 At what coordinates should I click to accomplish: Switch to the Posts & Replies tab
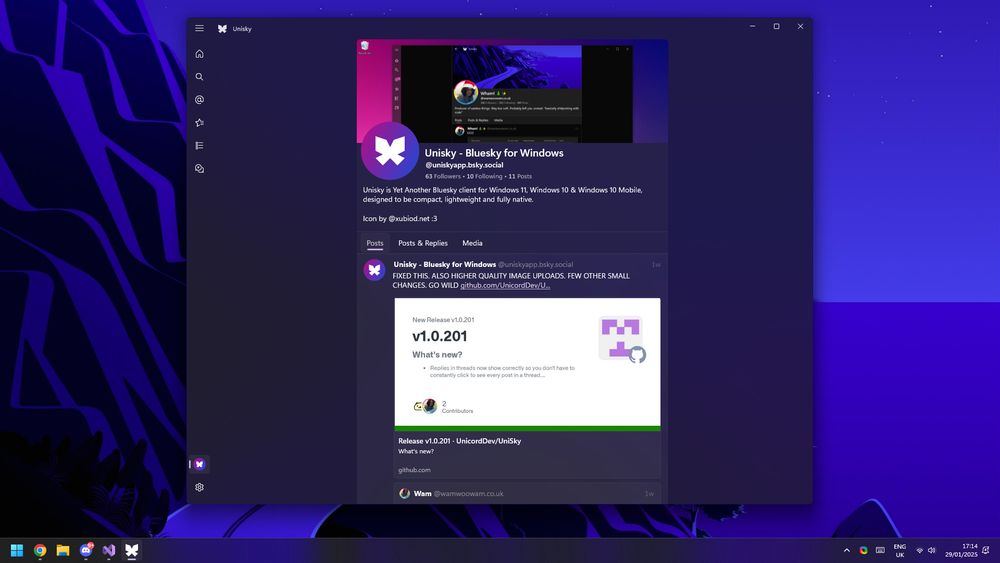[423, 243]
